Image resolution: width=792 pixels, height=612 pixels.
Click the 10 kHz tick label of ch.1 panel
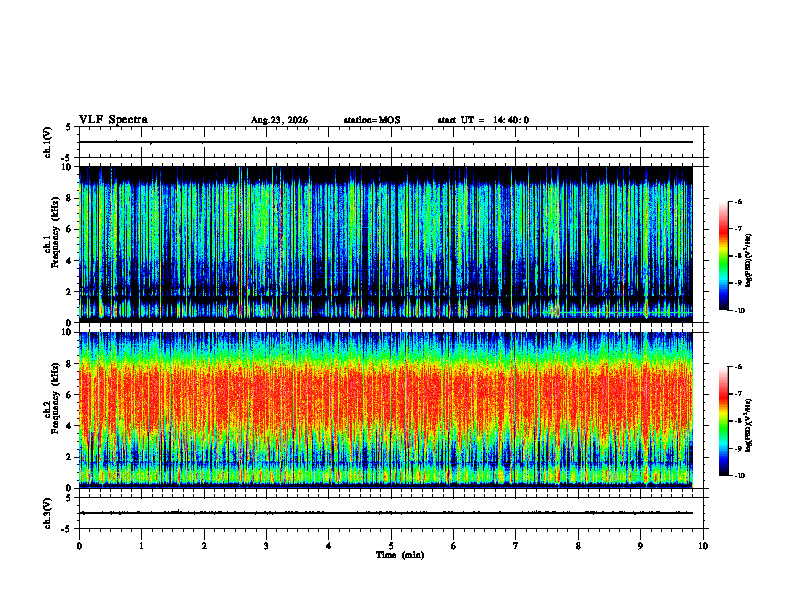[x=66, y=167]
